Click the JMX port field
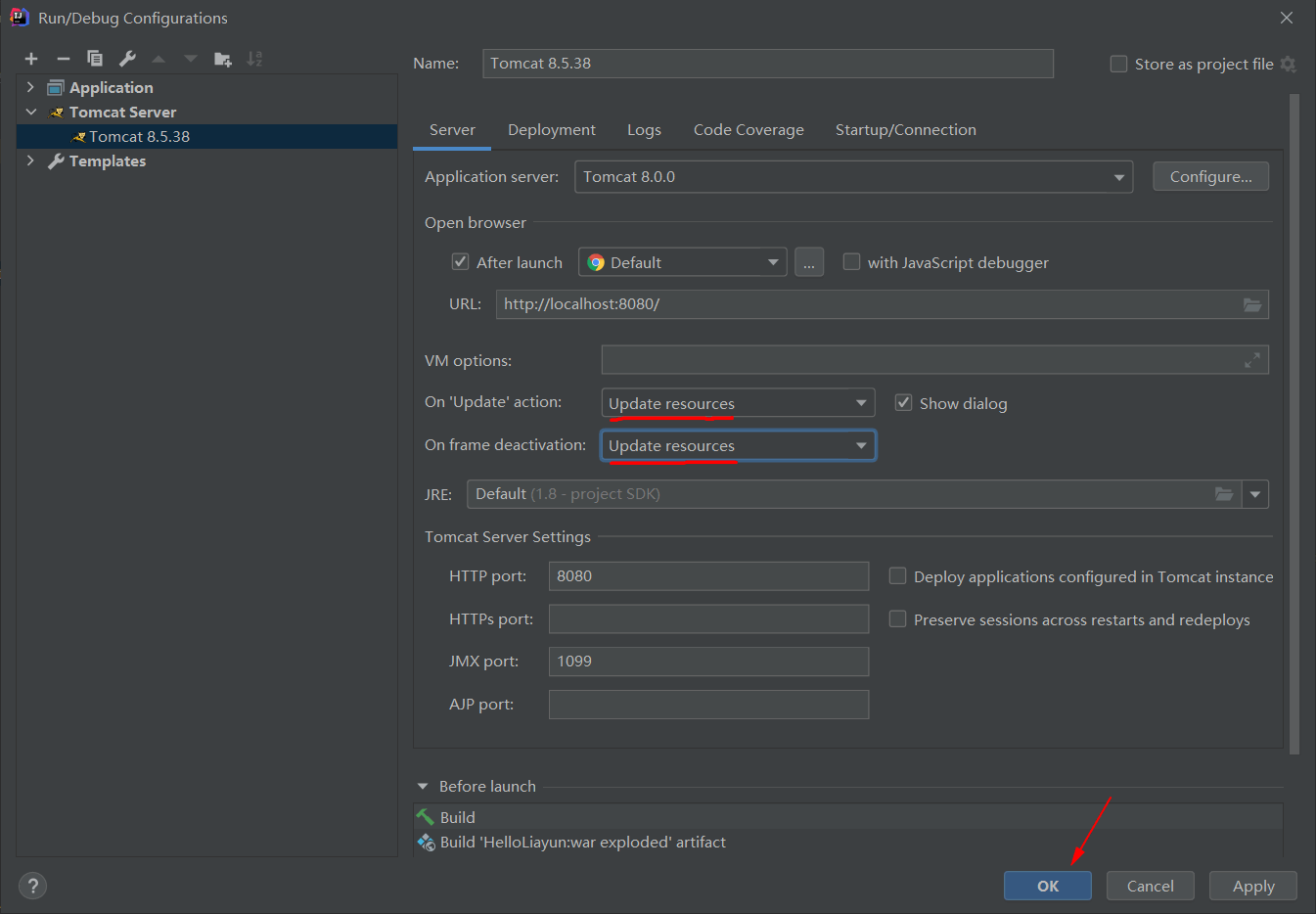Image resolution: width=1316 pixels, height=914 pixels. pyautogui.click(x=708, y=662)
